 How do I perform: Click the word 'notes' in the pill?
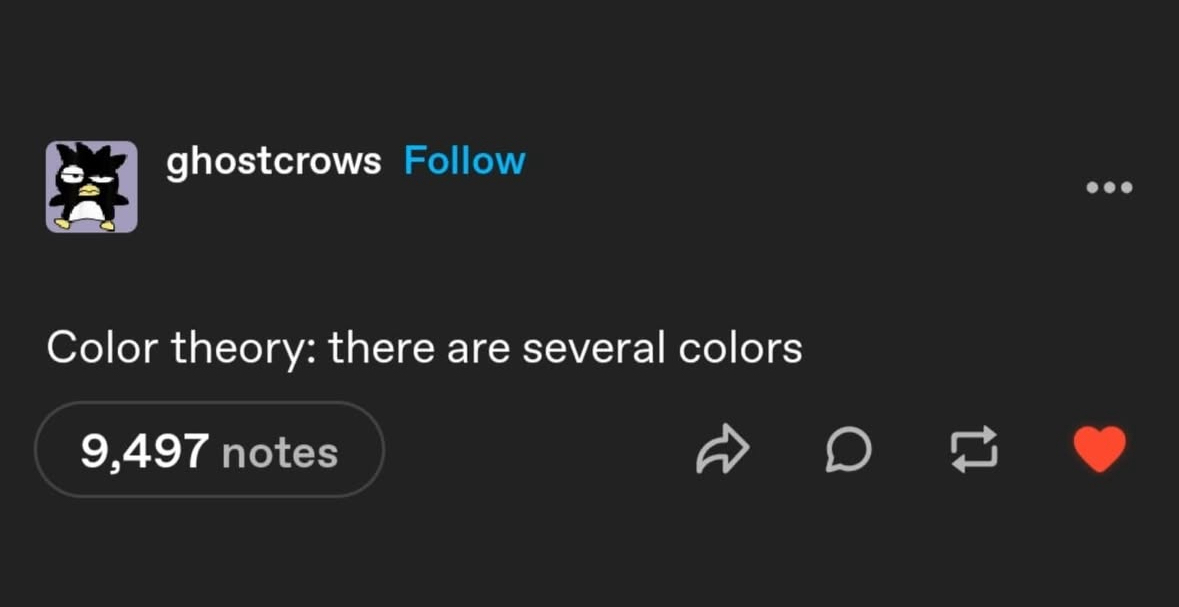pyautogui.click(x=280, y=452)
